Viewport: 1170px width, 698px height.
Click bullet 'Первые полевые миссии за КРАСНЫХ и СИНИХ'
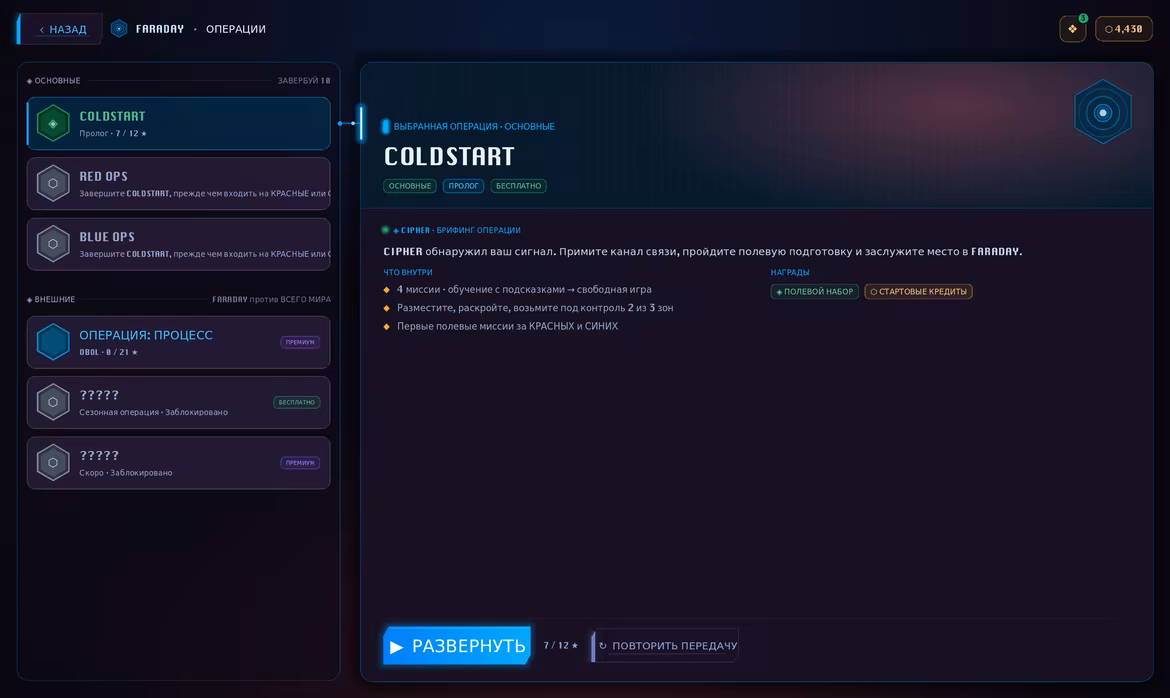click(x=507, y=326)
